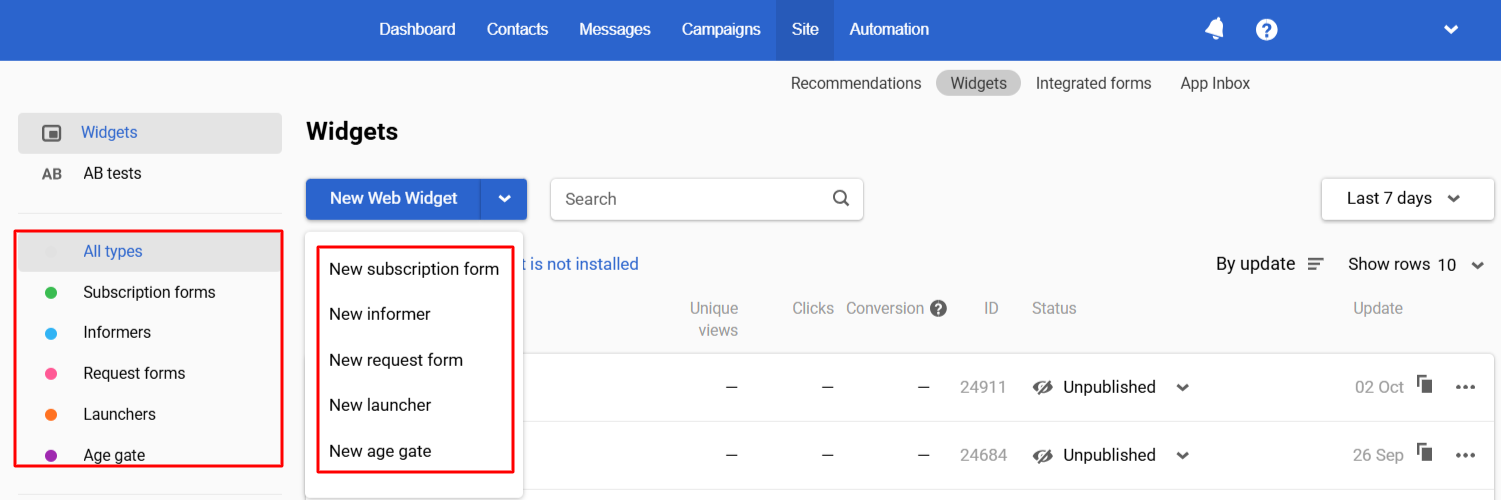Open more actions for widget 24684
The height and width of the screenshot is (500, 1501).
(1466, 455)
